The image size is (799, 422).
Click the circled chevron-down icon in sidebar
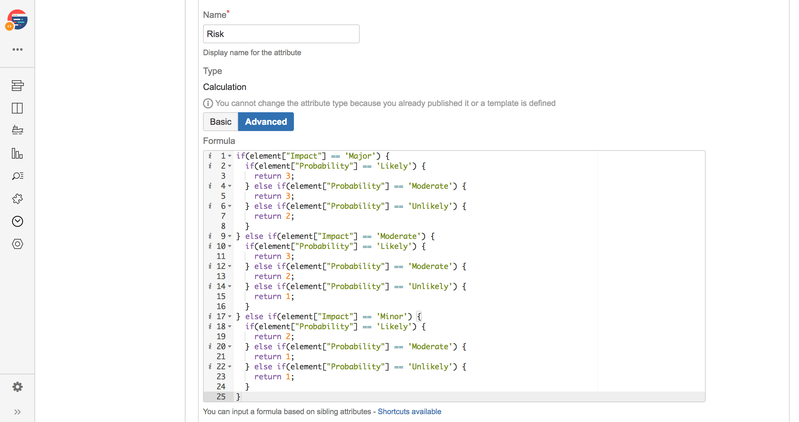pyautogui.click(x=17, y=221)
